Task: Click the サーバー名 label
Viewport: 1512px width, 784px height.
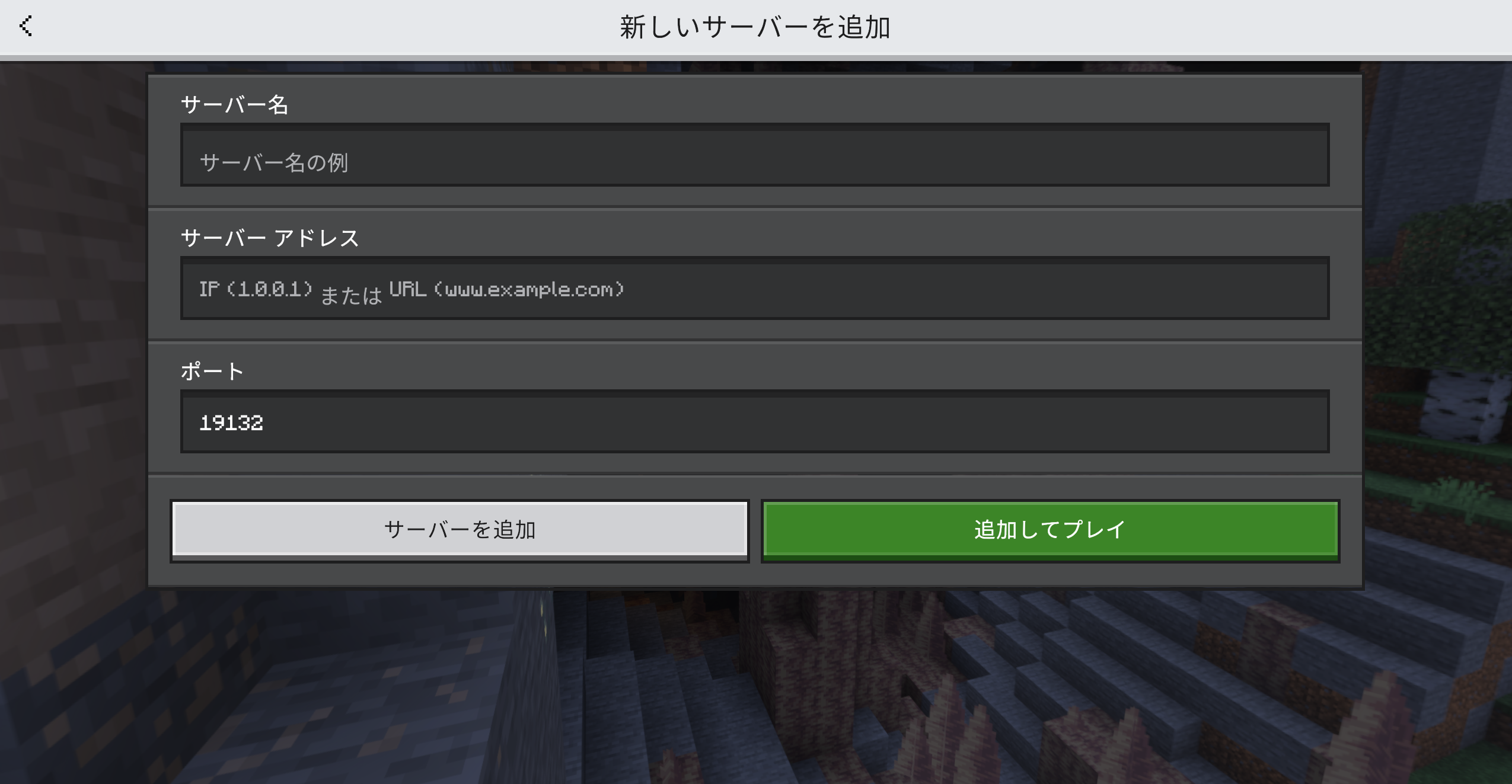Action: coord(234,105)
